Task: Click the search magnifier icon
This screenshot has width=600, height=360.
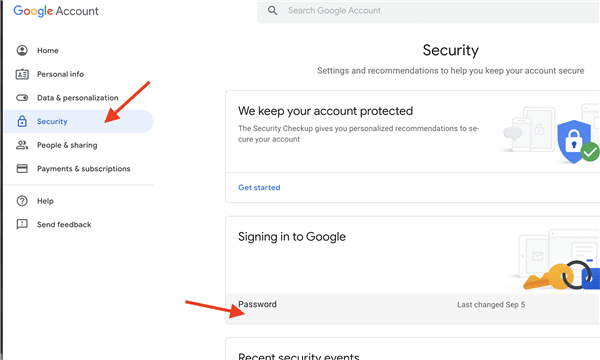Action: point(272,11)
